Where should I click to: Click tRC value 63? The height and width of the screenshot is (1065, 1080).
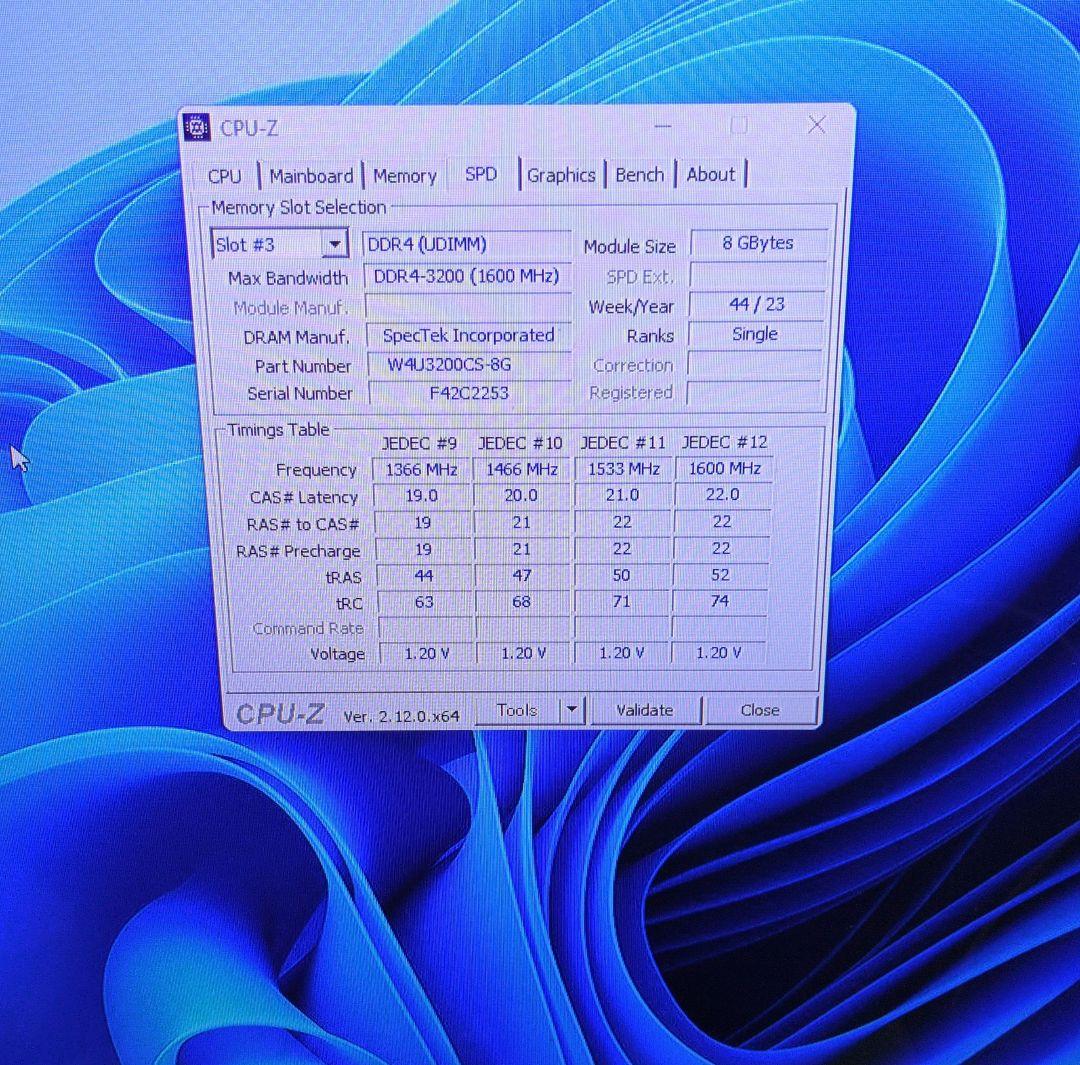(x=424, y=602)
